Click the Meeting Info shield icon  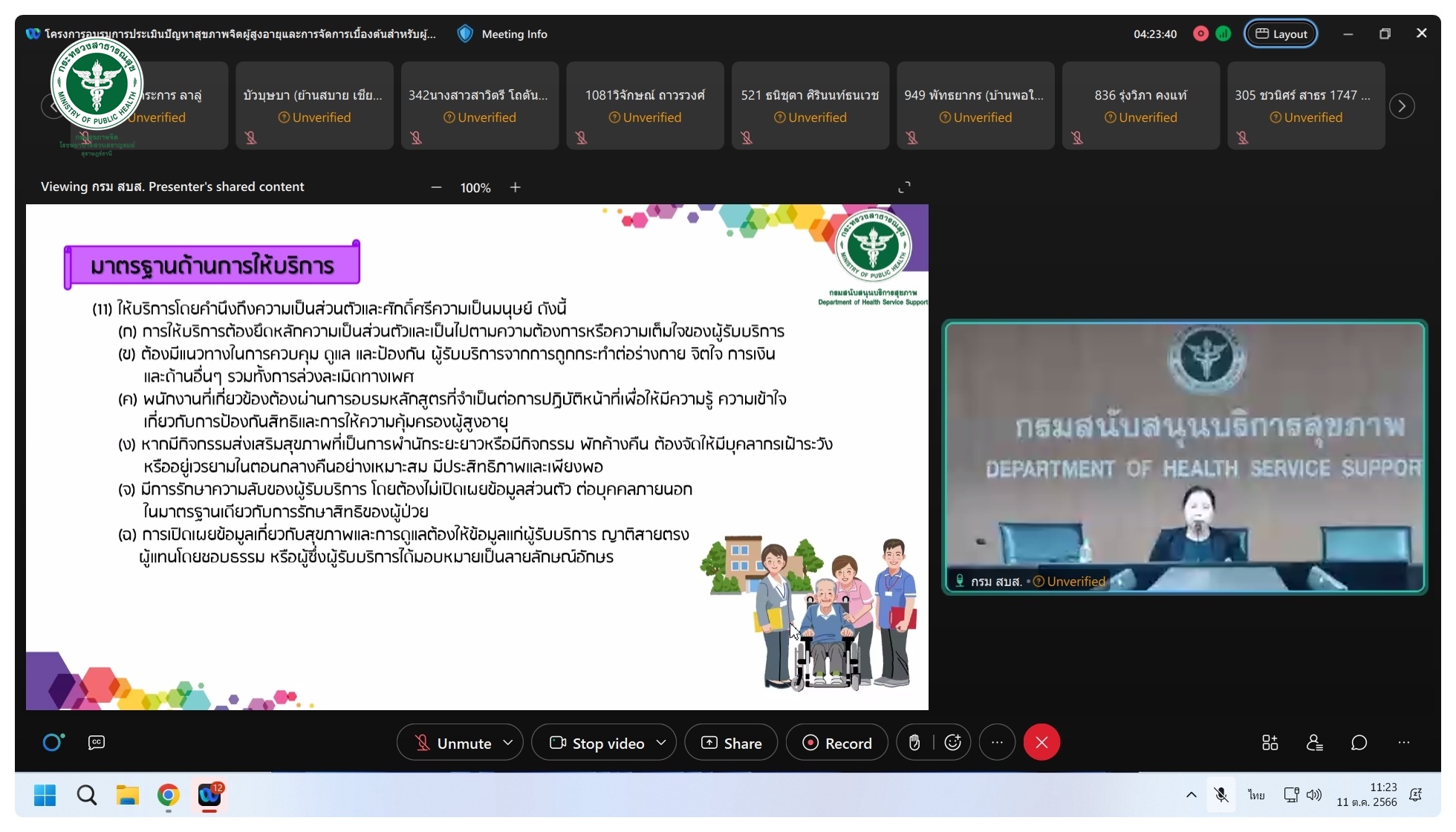click(465, 34)
